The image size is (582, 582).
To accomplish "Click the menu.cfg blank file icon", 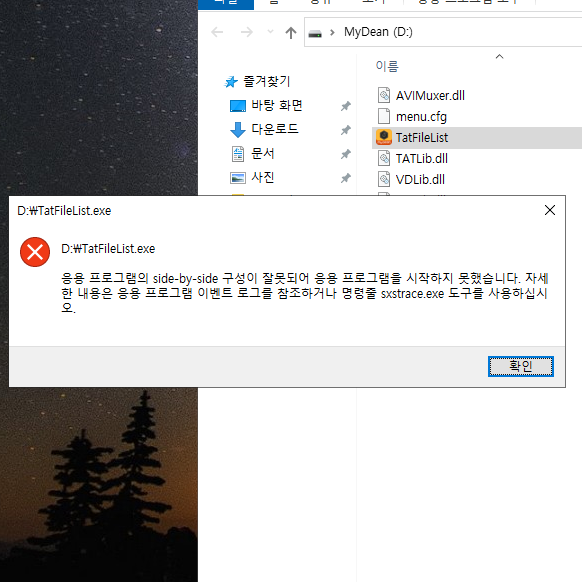I will click(x=384, y=116).
